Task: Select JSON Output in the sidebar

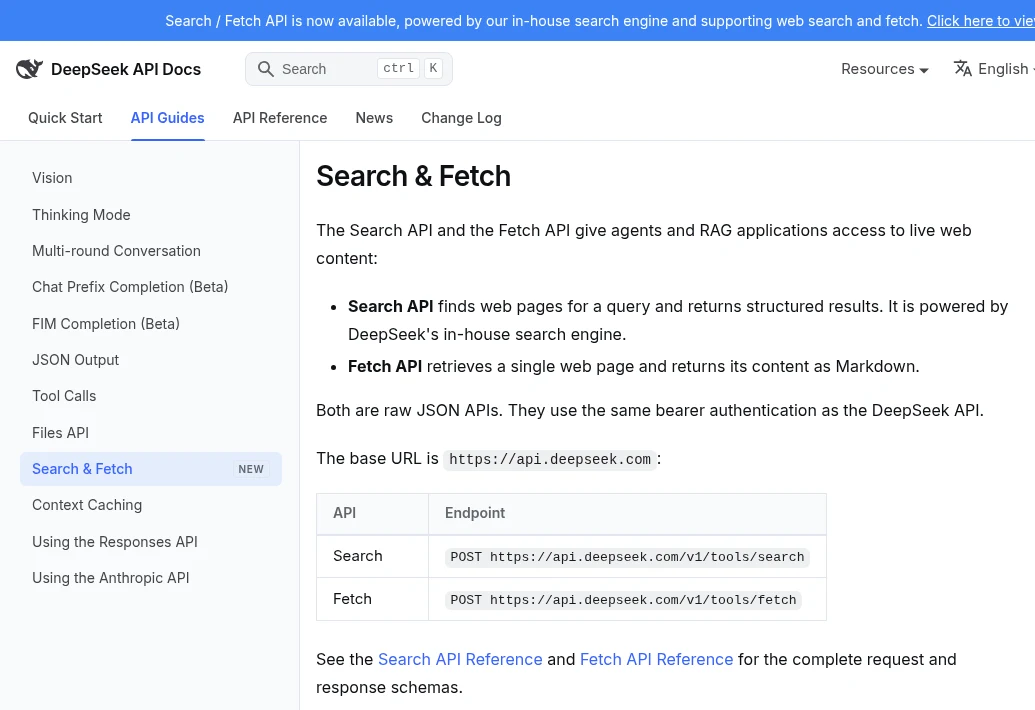Action: point(150,360)
